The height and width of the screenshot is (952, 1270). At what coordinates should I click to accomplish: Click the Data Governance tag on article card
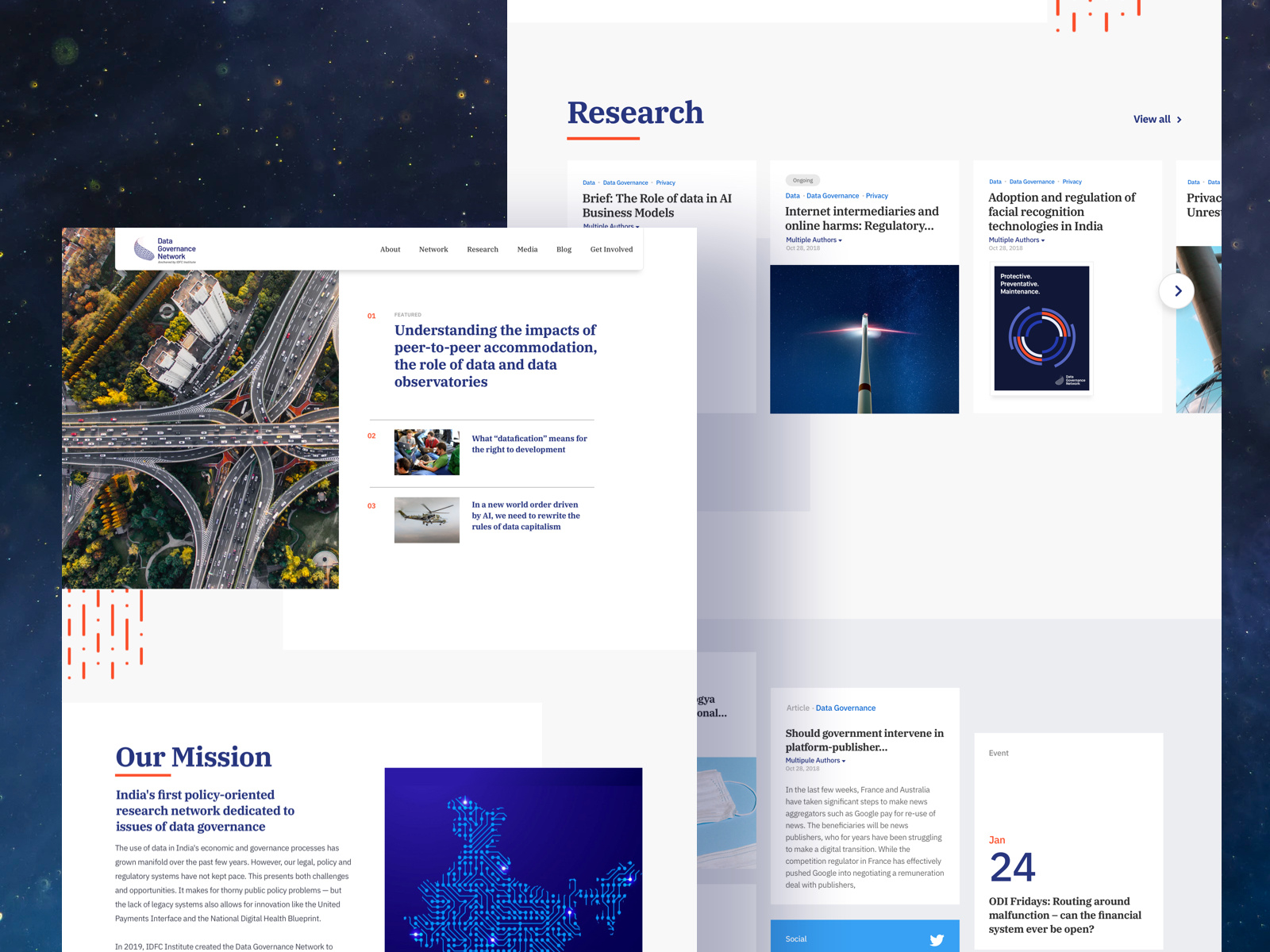click(x=845, y=708)
